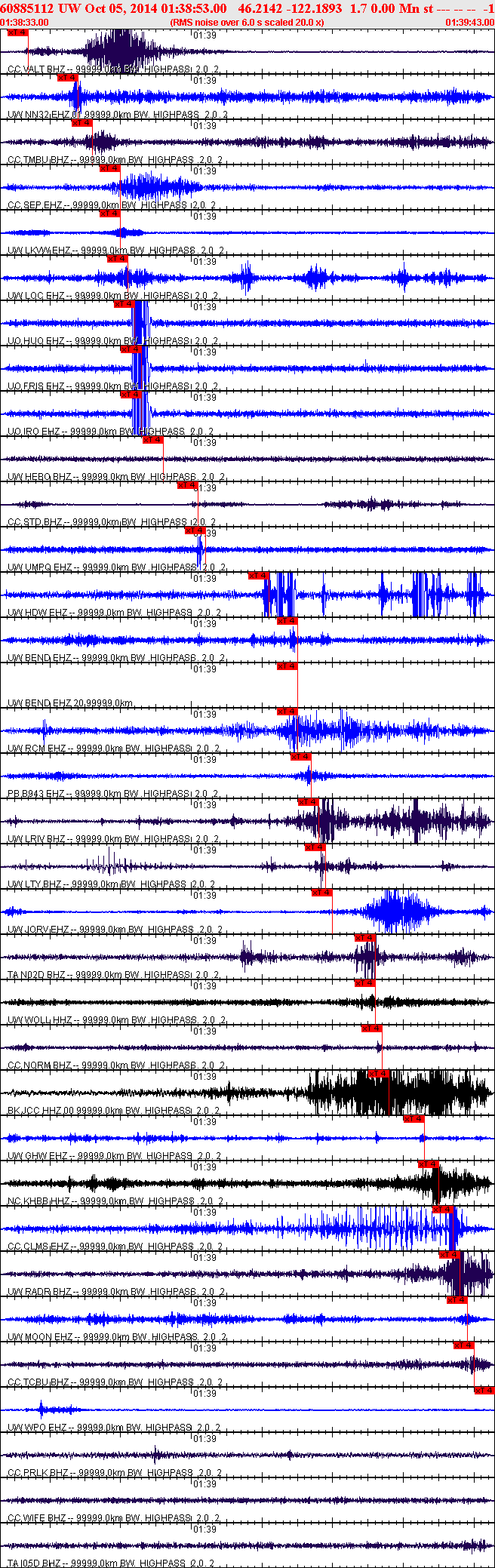Click the red pick marker on the UW LRIV trace

click(x=308, y=802)
